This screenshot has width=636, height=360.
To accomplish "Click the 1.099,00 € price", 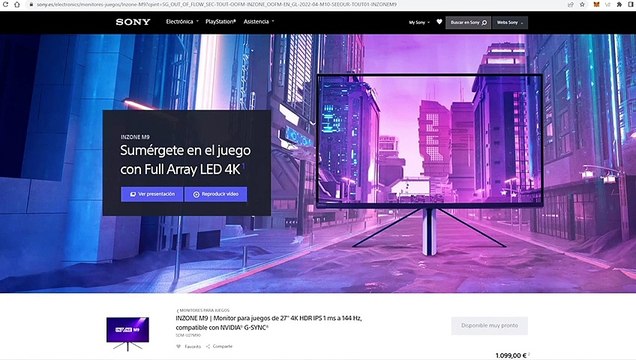I will [511, 356].
